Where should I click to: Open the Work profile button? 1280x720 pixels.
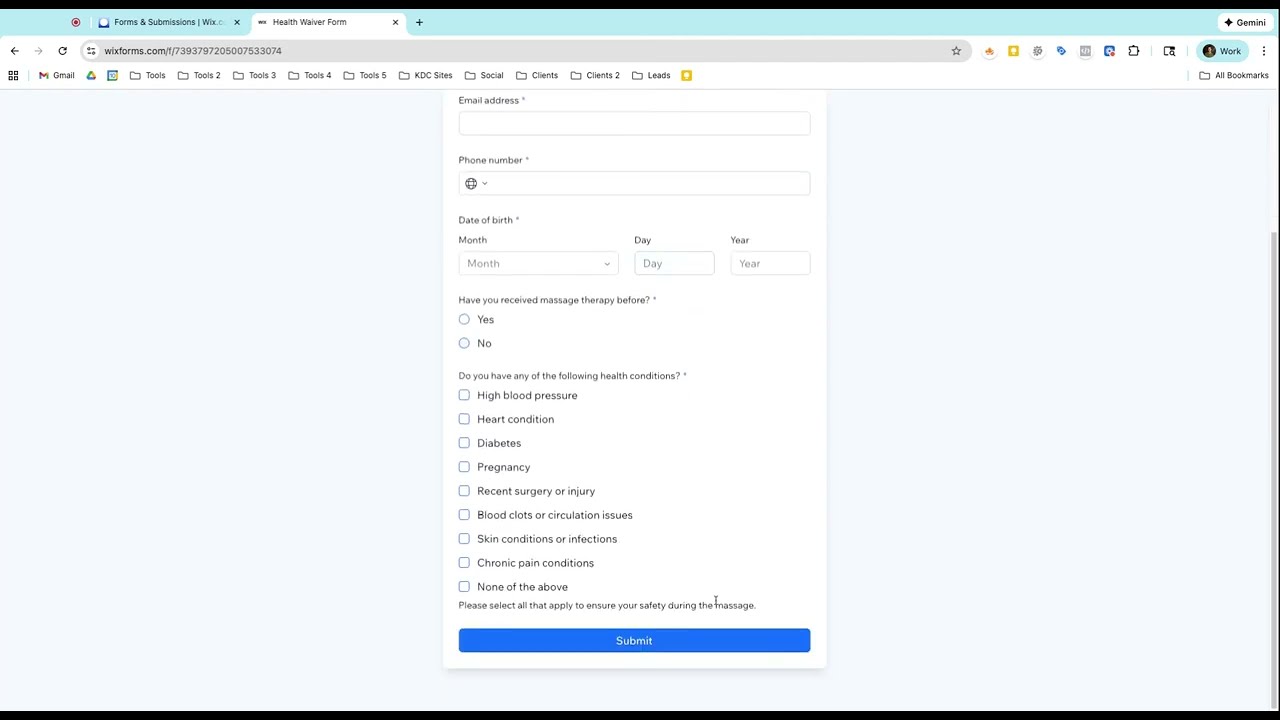coord(1222,51)
